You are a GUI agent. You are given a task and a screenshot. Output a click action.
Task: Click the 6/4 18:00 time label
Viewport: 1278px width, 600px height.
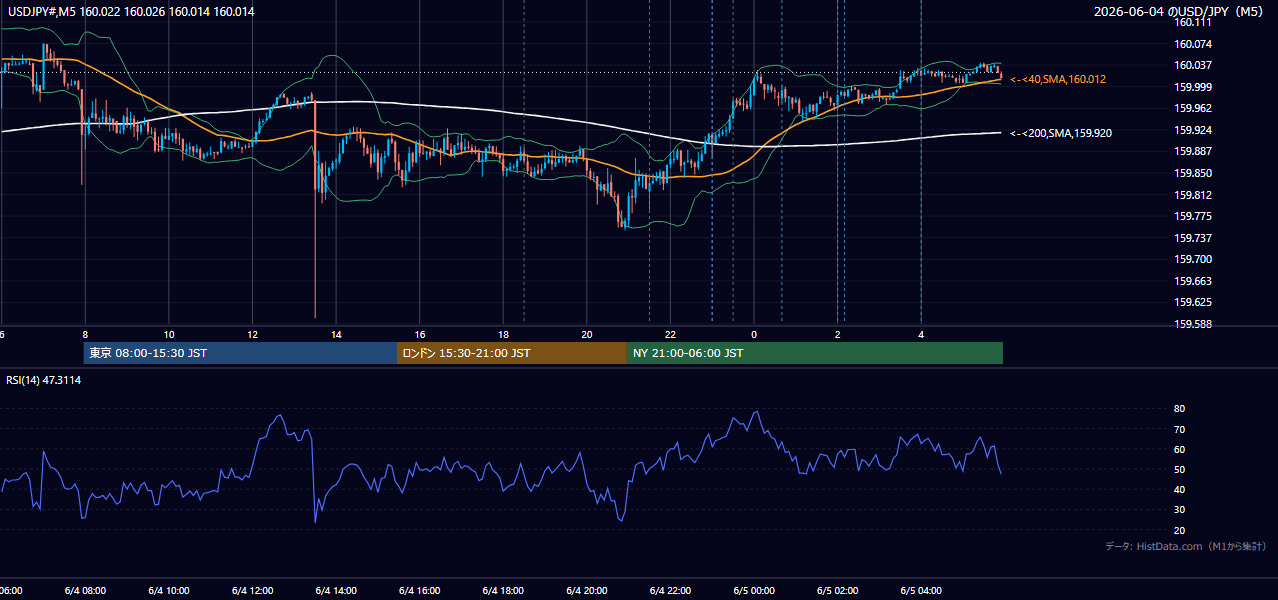[x=503, y=590]
